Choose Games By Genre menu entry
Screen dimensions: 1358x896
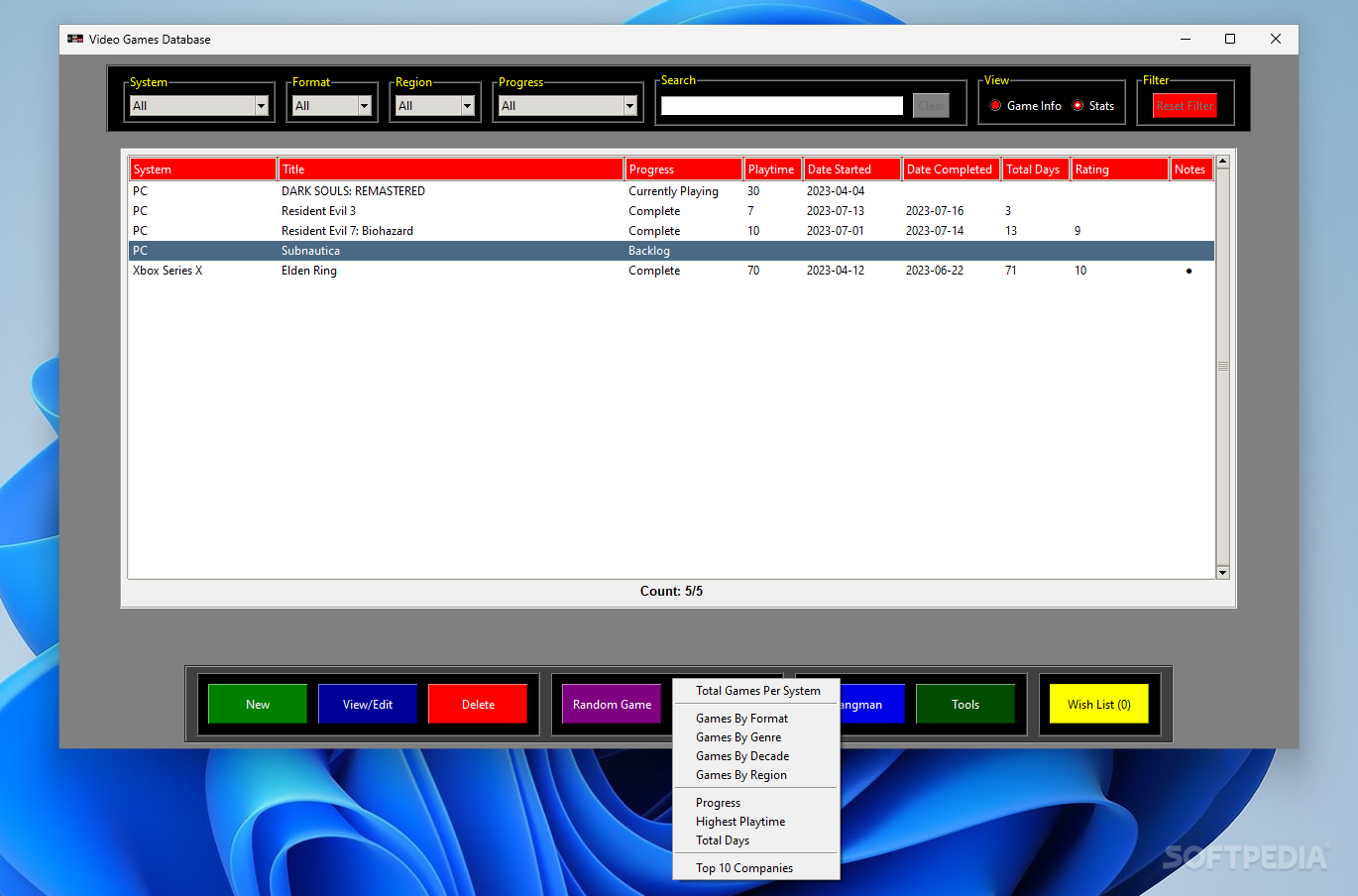point(738,737)
